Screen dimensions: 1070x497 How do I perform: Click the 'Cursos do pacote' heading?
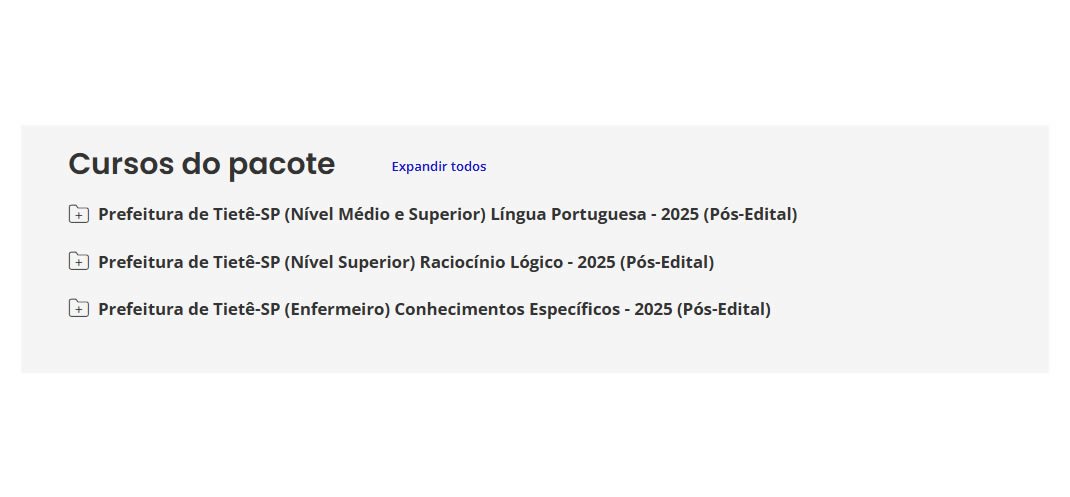[201, 164]
